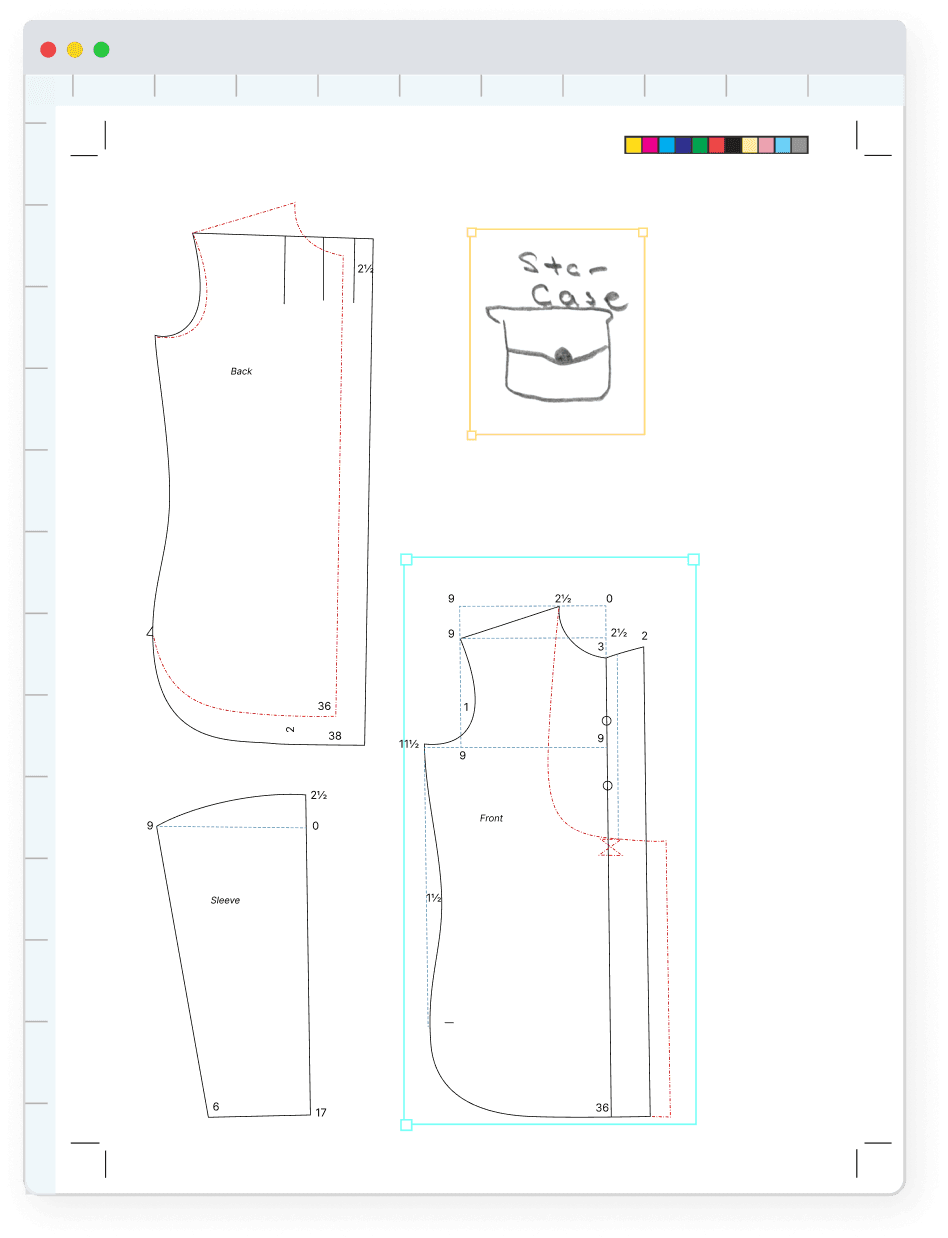
Task: Pick the light blue color swatch
Action: [783, 145]
